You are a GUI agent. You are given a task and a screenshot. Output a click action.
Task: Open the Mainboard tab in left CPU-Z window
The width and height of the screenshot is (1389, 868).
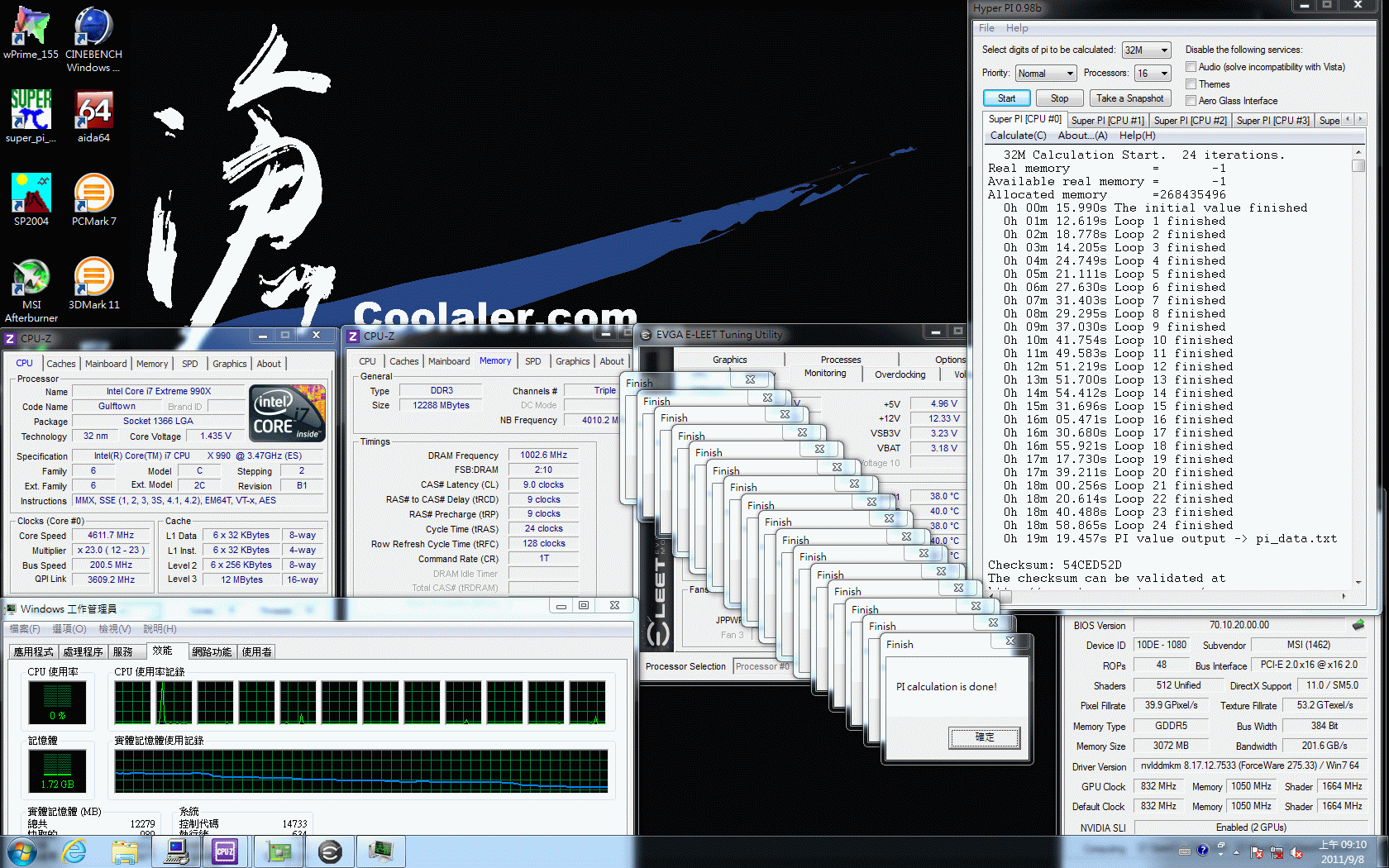(106, 364)
